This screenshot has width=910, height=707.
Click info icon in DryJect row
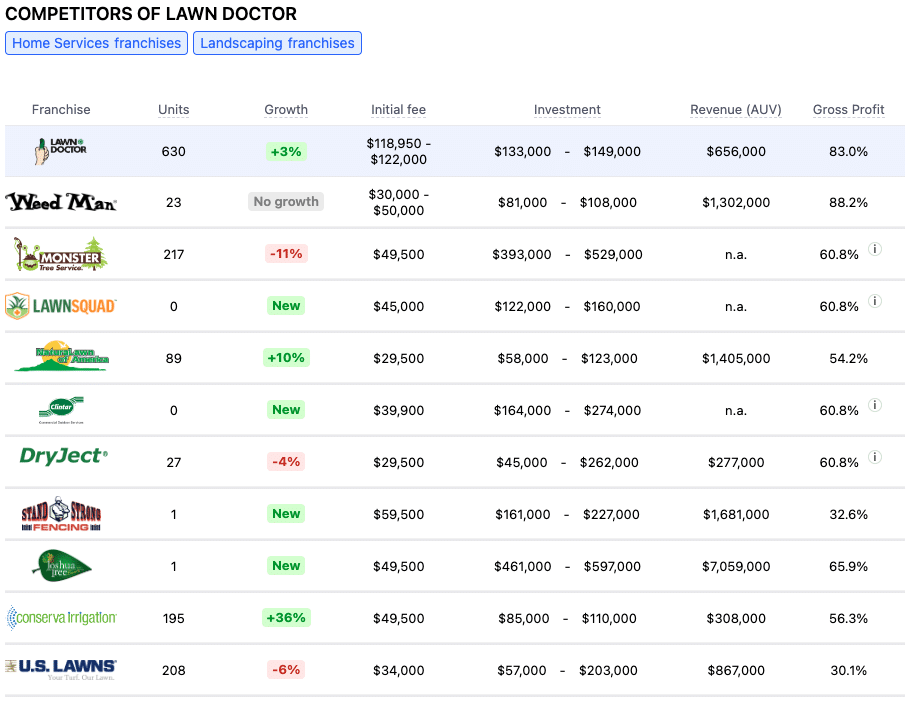875,457
